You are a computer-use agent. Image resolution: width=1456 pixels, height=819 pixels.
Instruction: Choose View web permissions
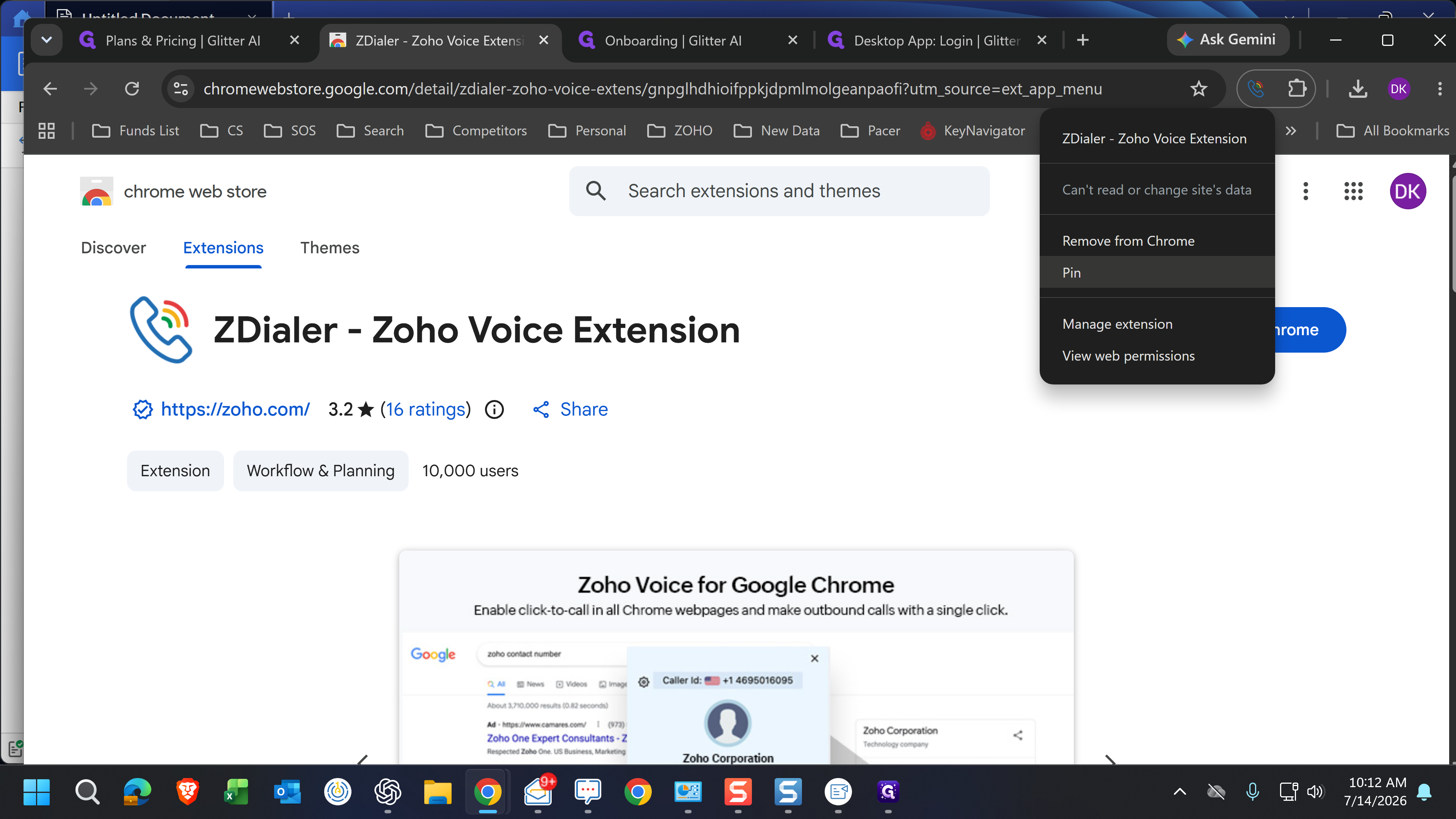[1157, 356]
